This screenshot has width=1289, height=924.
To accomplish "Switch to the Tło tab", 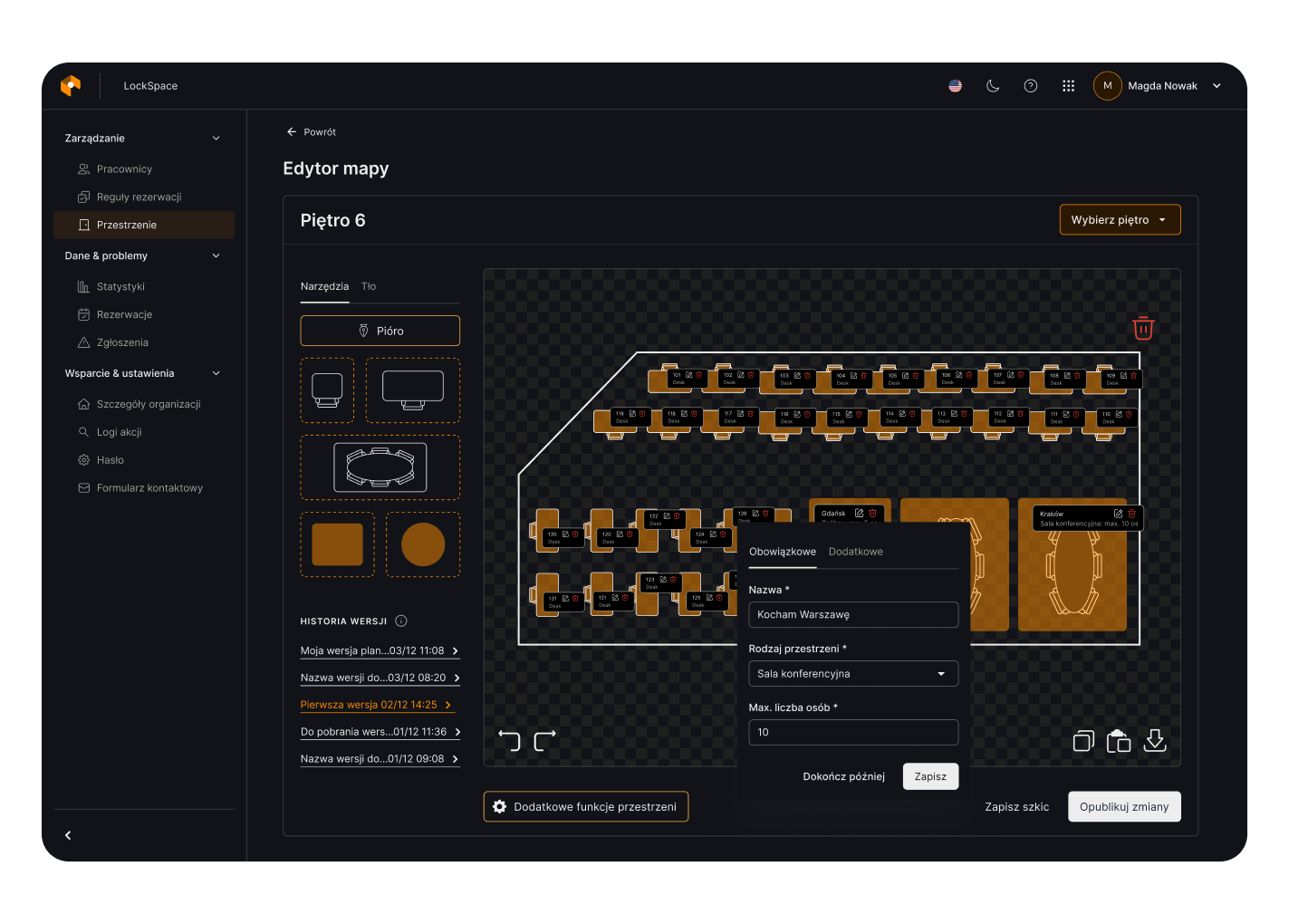I will pyautogui.click(x=369, y=286).
